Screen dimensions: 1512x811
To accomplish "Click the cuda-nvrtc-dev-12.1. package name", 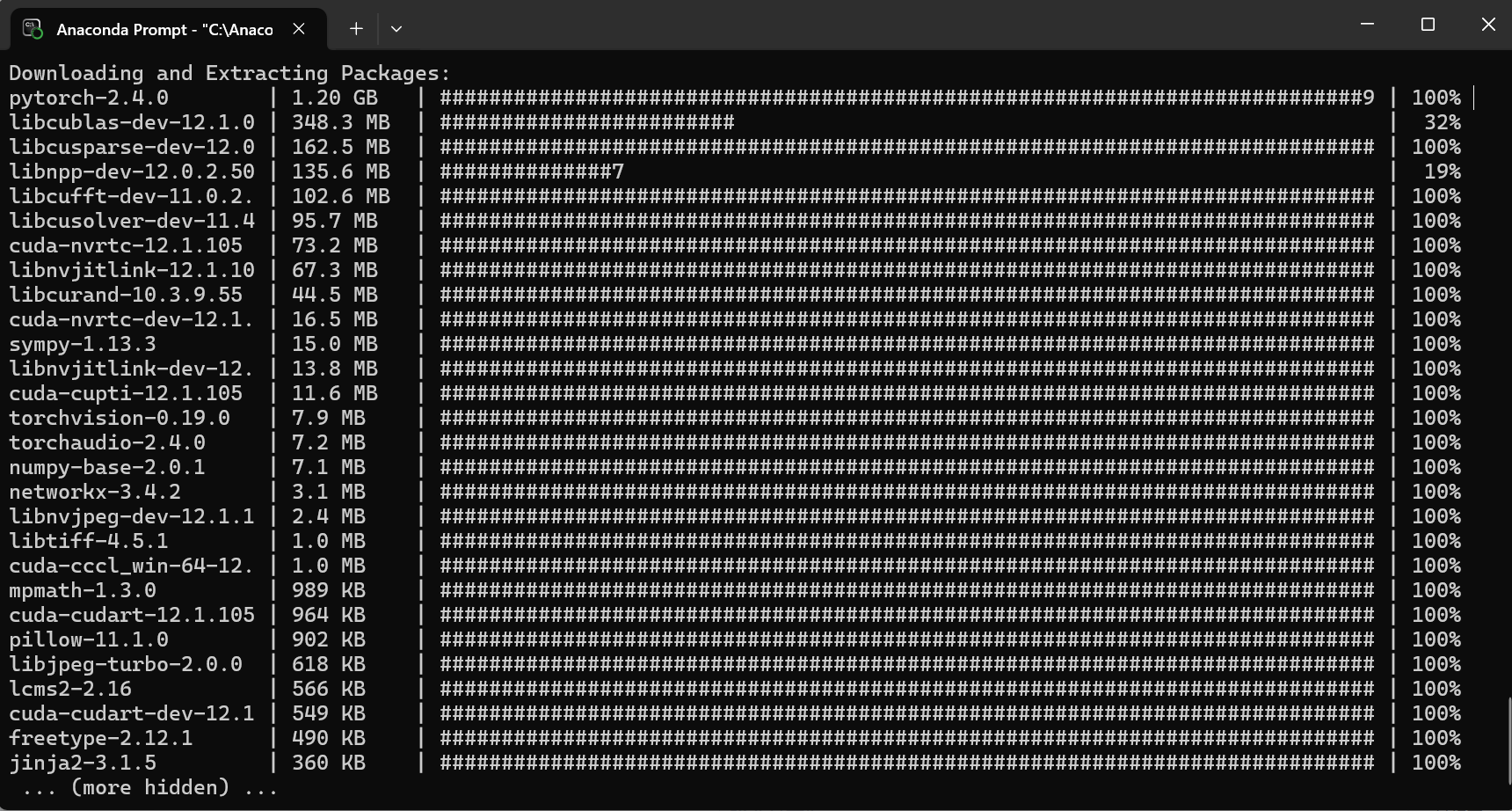I will coord(132,319).
